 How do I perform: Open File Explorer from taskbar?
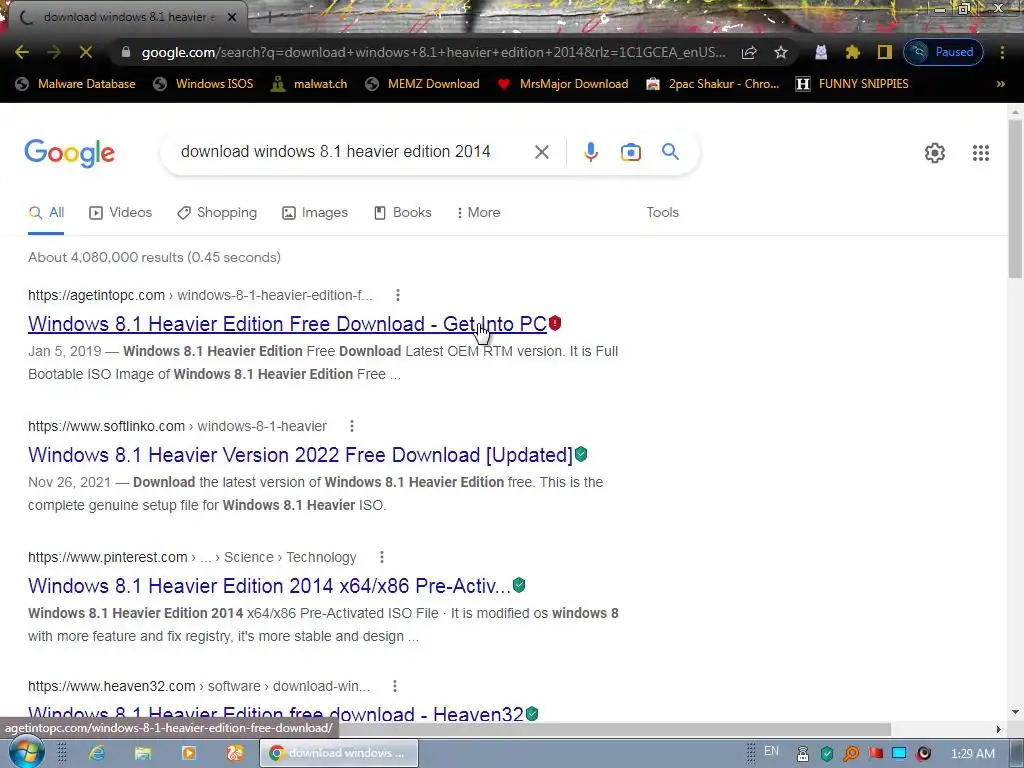[x=143, y=753]
